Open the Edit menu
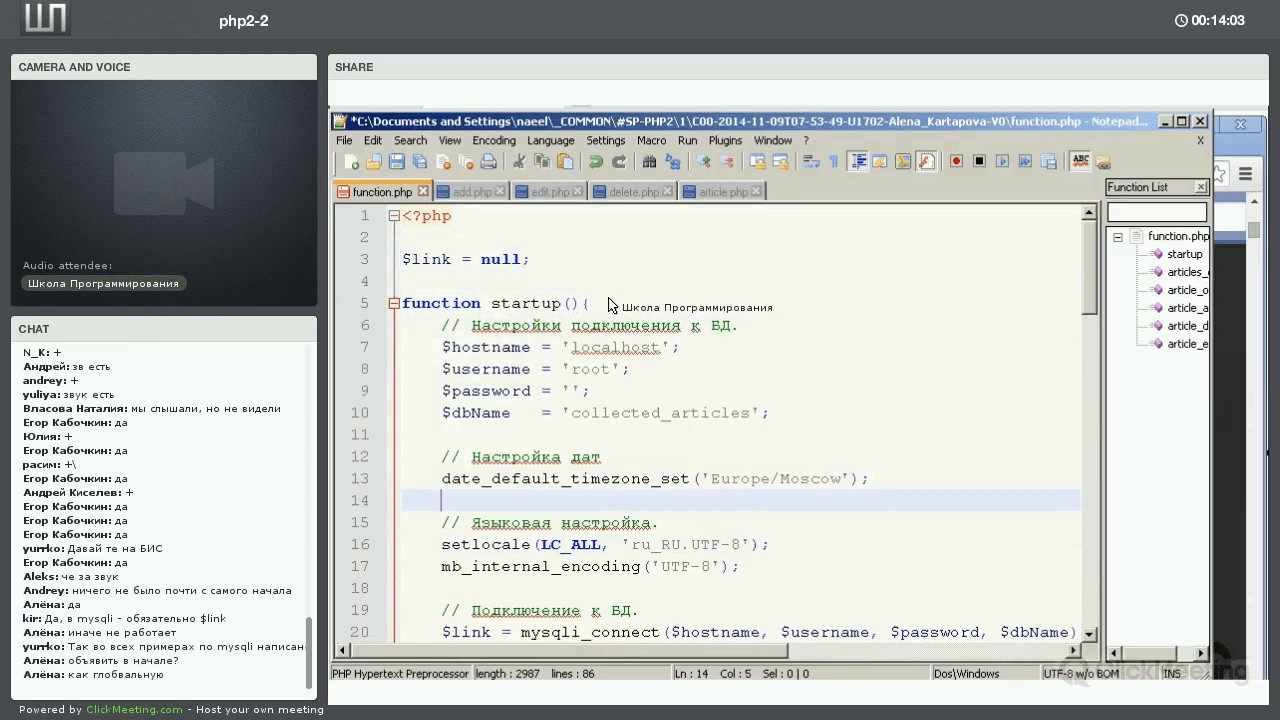The height and width of the screenshot is (720, 1280). (373, 141)
